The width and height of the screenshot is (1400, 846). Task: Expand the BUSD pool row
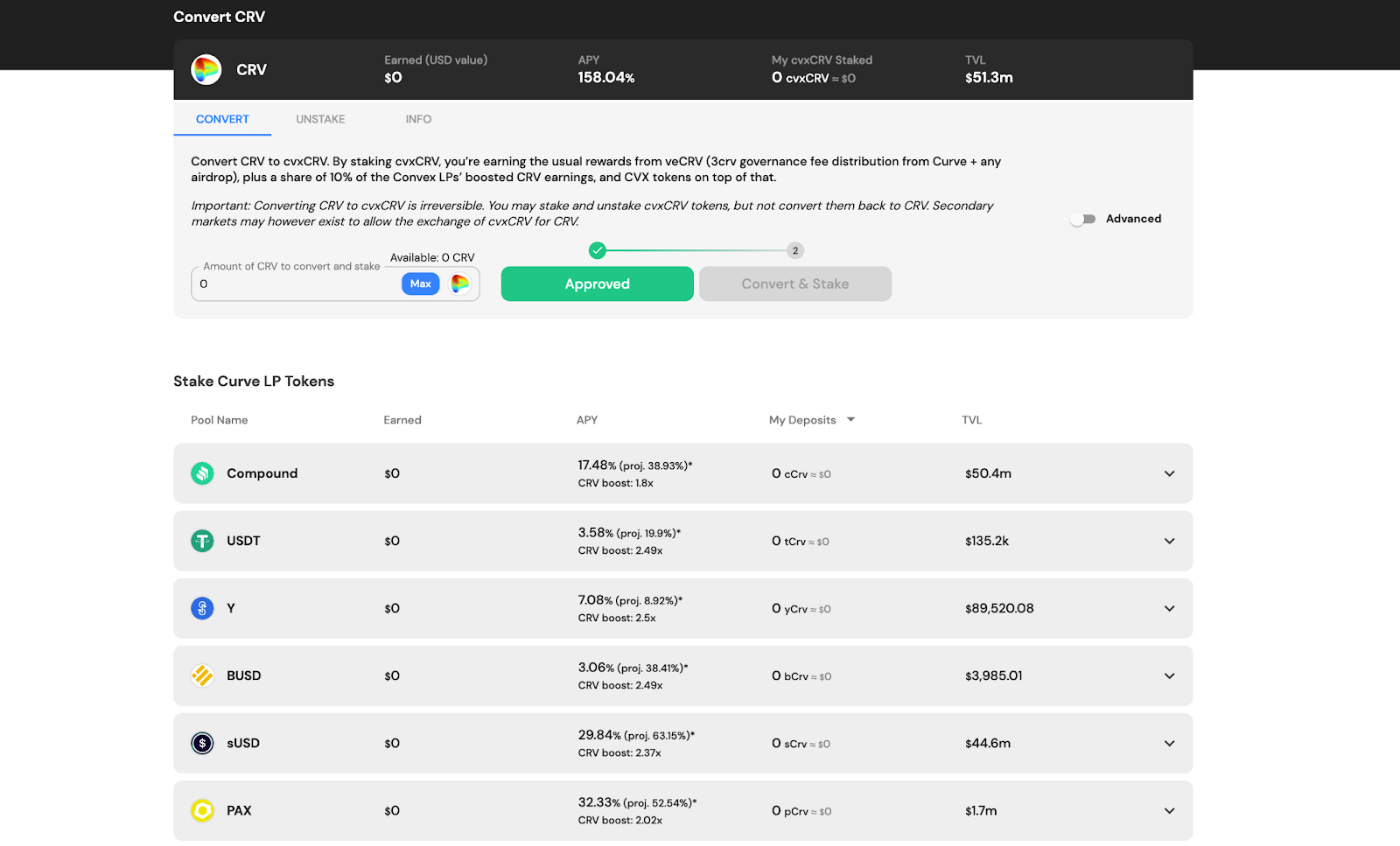1169,676
